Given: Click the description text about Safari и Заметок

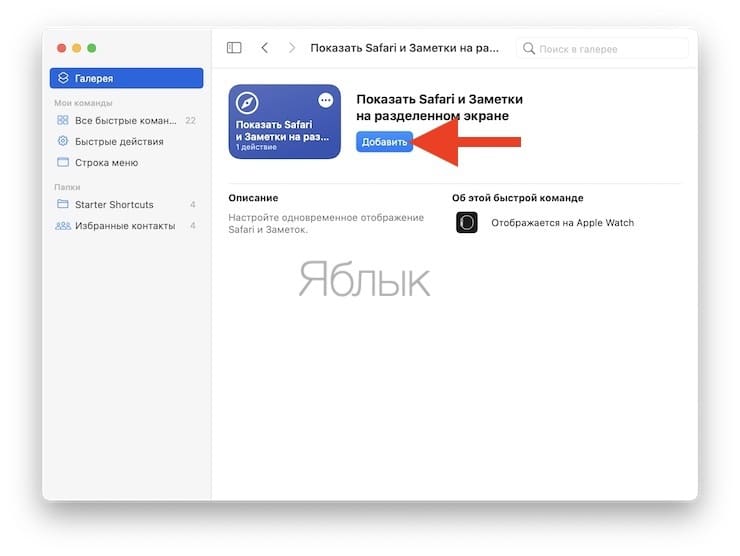Looking at the screenshot, I should [326, 224].
